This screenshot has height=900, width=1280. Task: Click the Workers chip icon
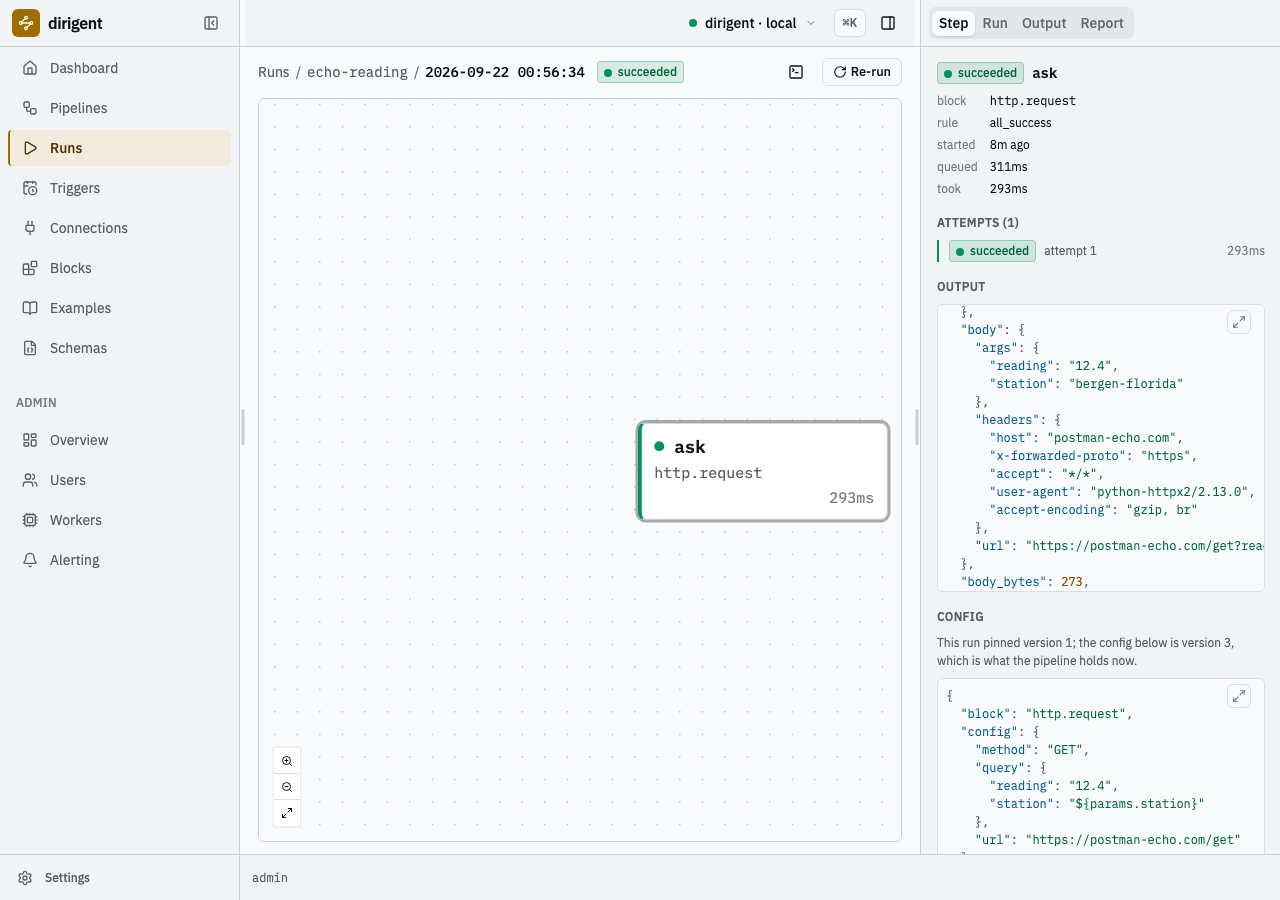[30, 520]
